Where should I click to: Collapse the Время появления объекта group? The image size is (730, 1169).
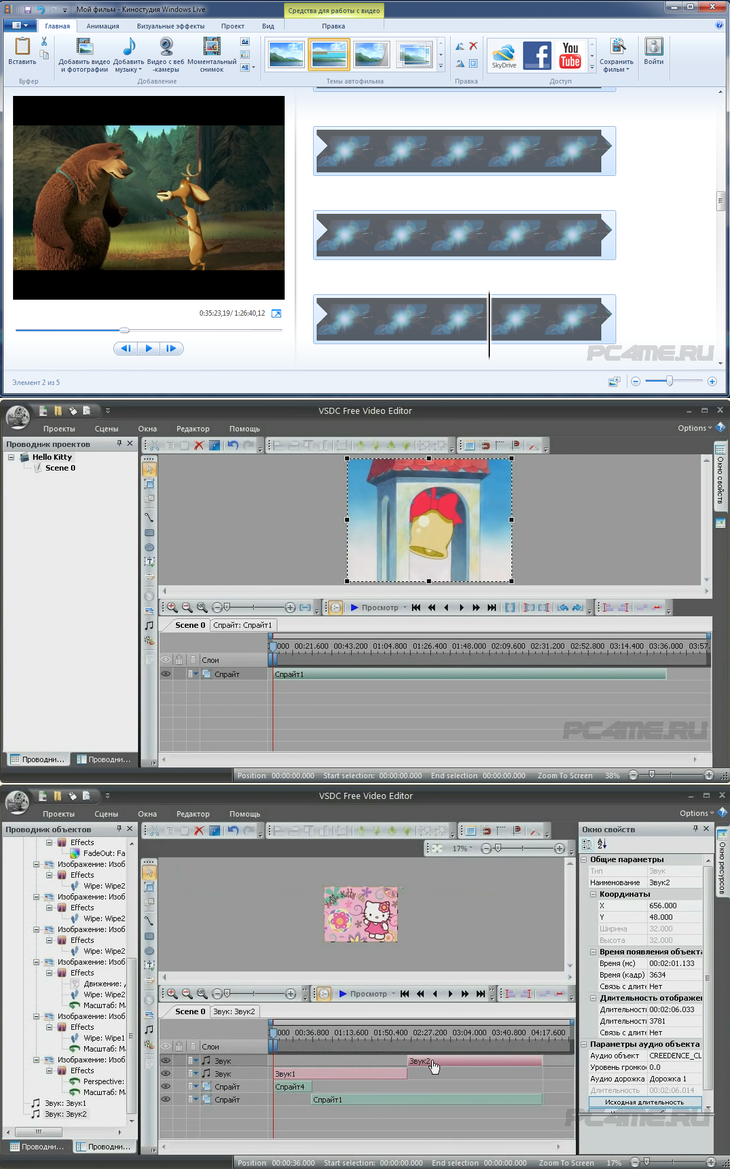point(594,952)
